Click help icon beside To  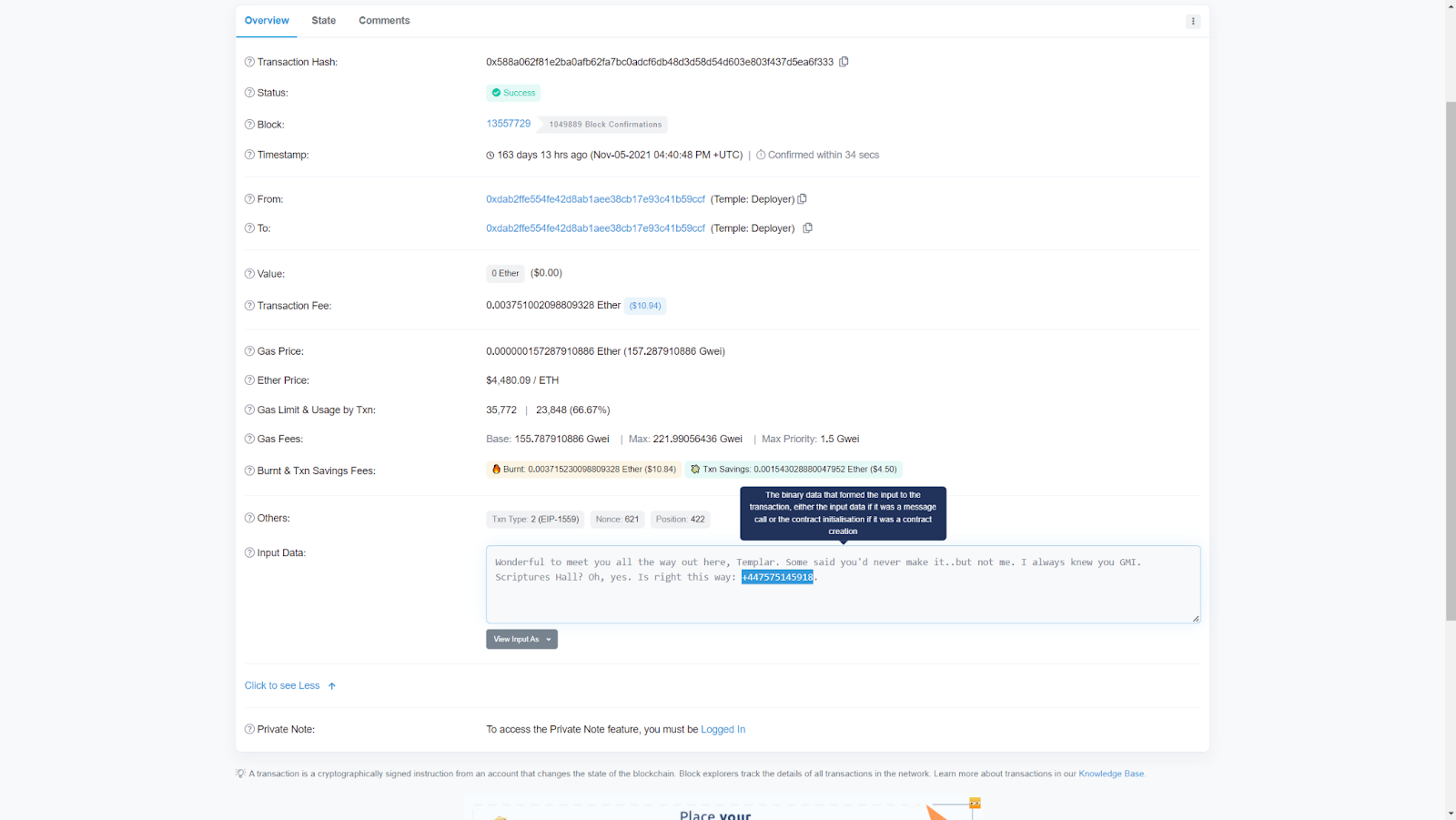click(249, 228)
